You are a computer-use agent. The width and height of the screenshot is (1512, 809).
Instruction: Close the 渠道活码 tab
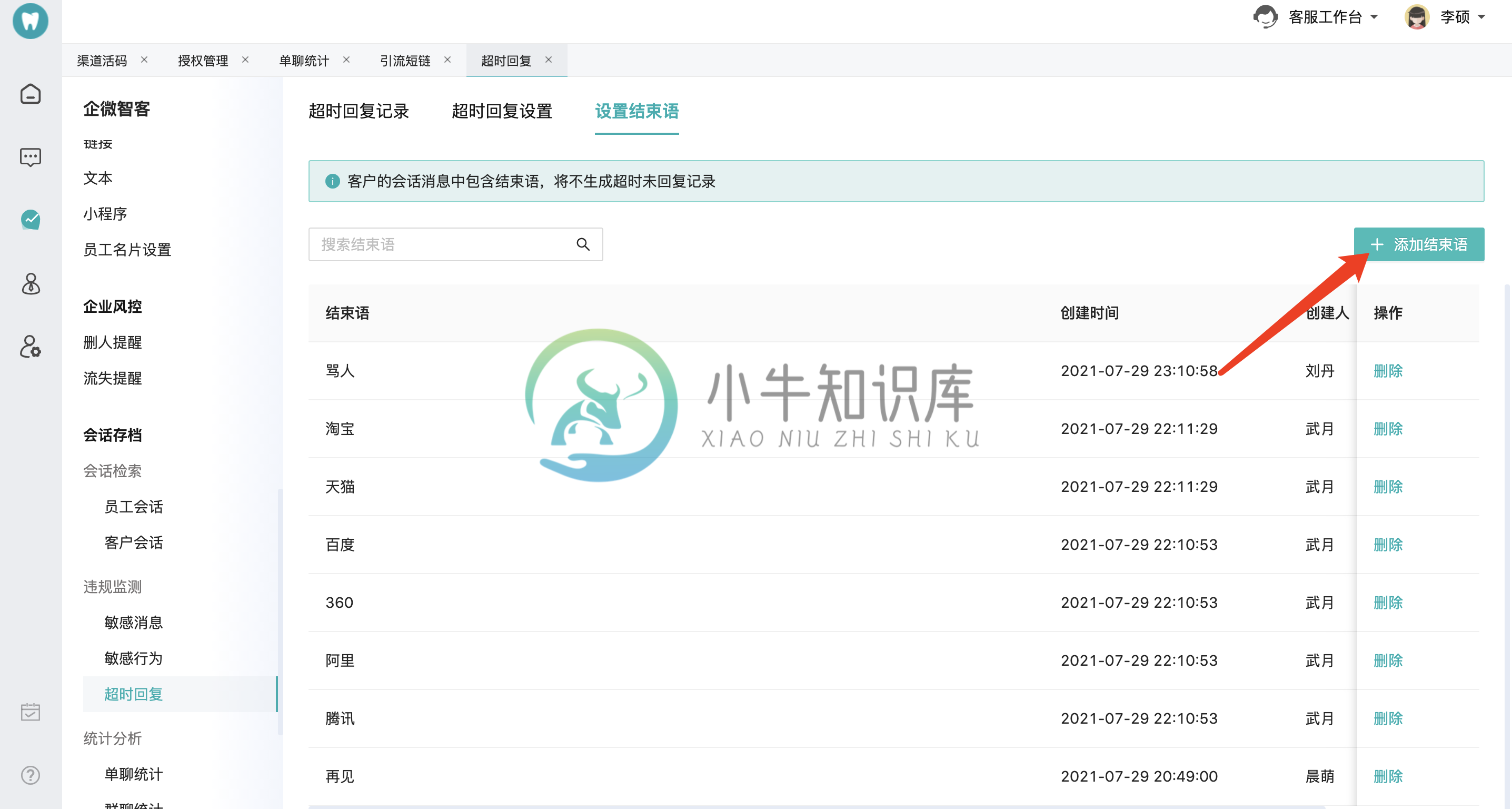pyautogui.click(x=144, y=60)
